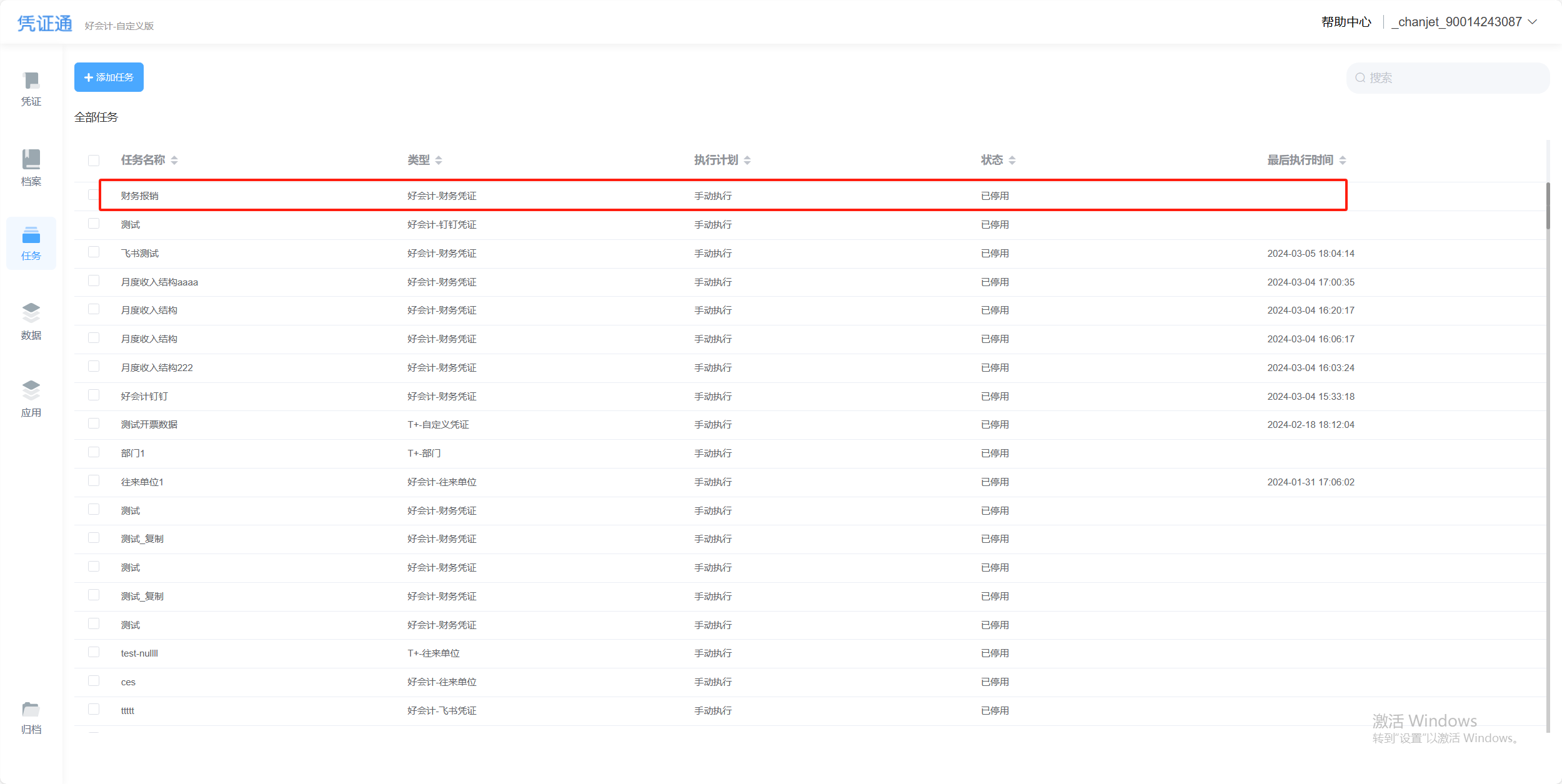Image resolution: width=1562 pixels, height=784 pixels.
Task: Open the 飞书测试 task name
Action: (140, 254)
